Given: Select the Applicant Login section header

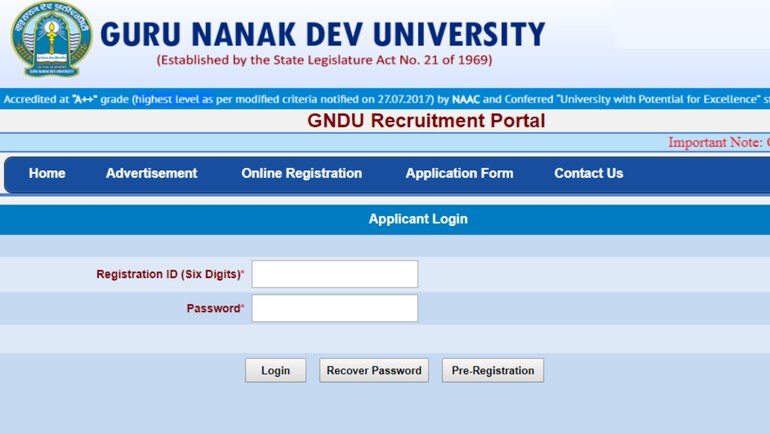Looking at the screenshot, I should coord(418,219).
